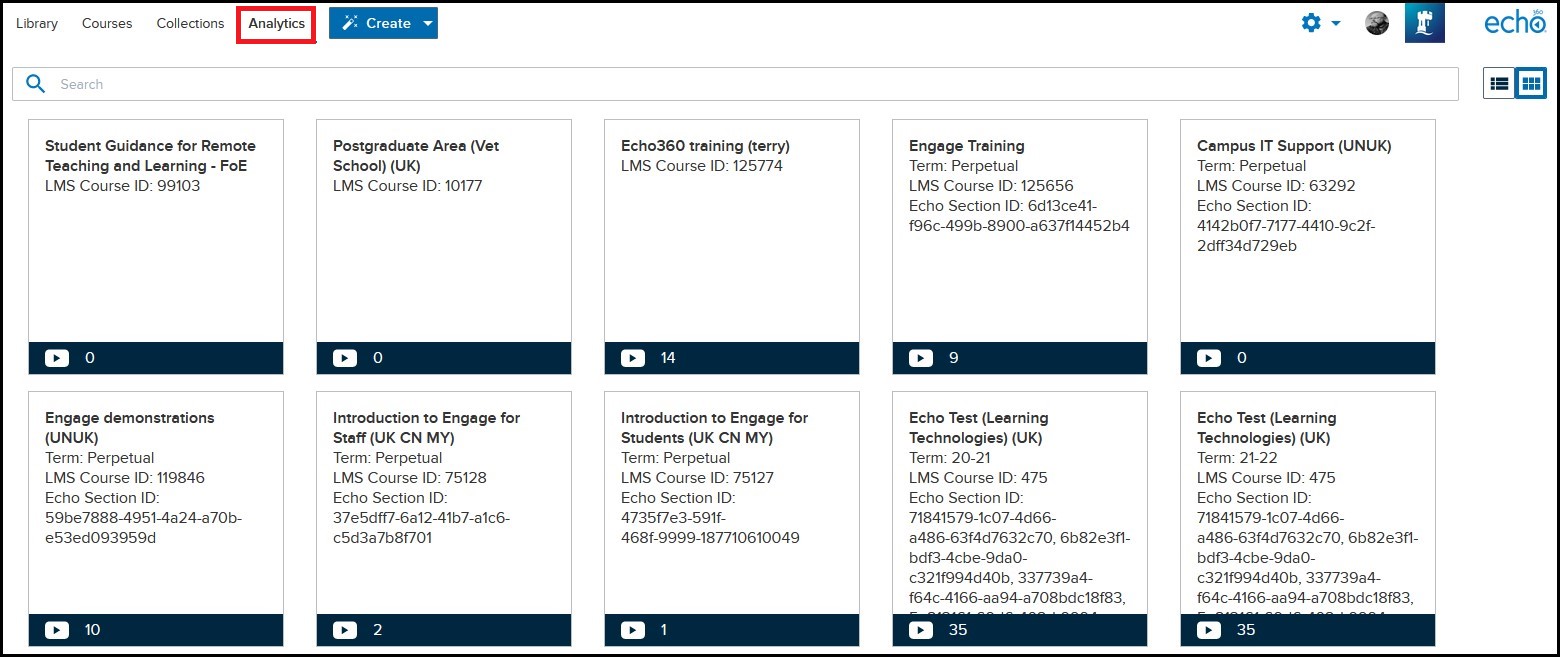Click the Create button label
This screenshot has height=657, width=1560.
click(x=388, y=23)
